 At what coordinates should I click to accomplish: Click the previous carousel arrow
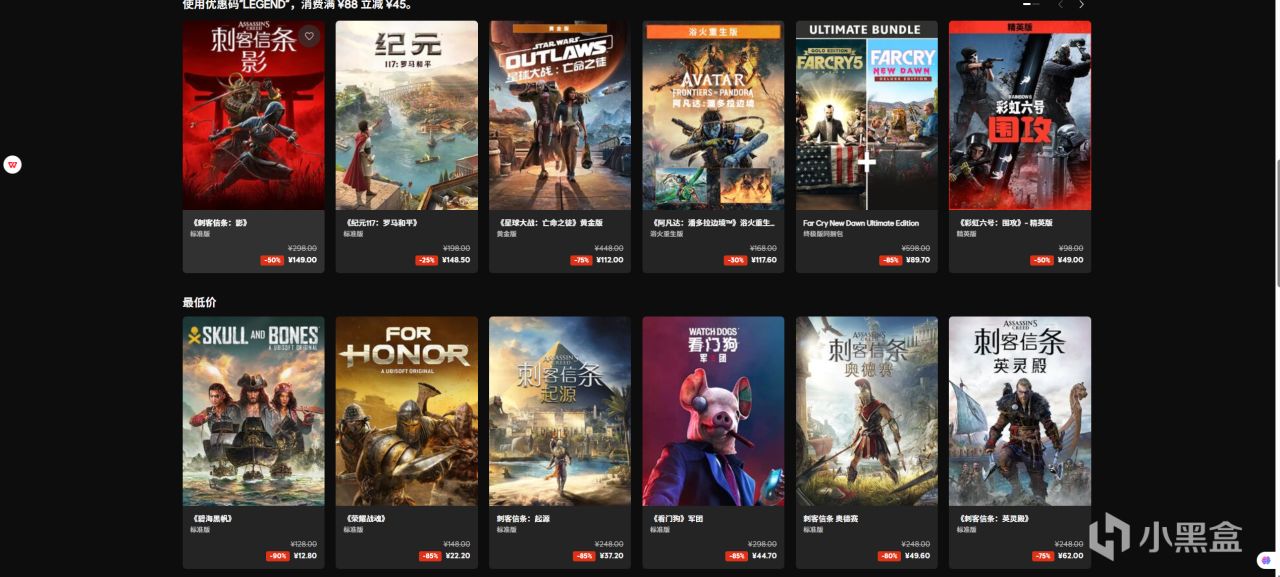(1061, 5)
